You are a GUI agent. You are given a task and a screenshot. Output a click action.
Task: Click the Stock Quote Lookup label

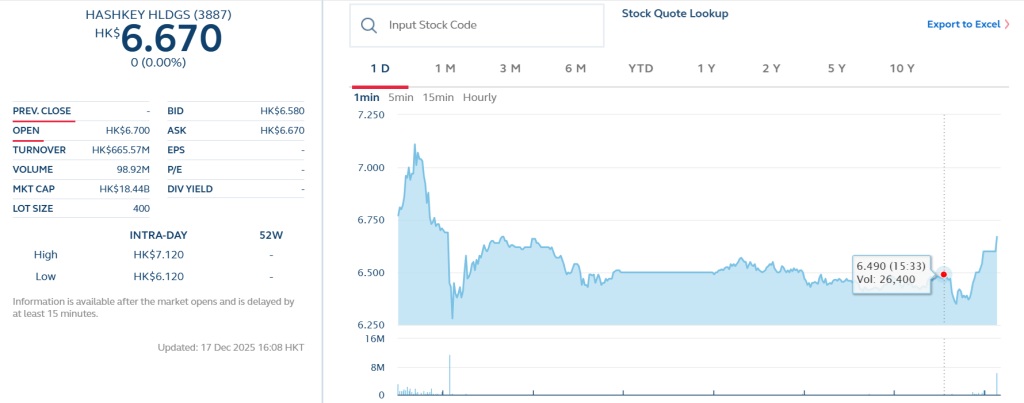tap(675, 13)
